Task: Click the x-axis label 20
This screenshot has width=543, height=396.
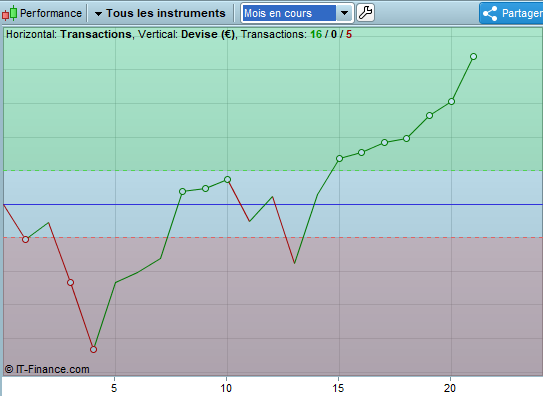Action: click(x=450, y=388)
